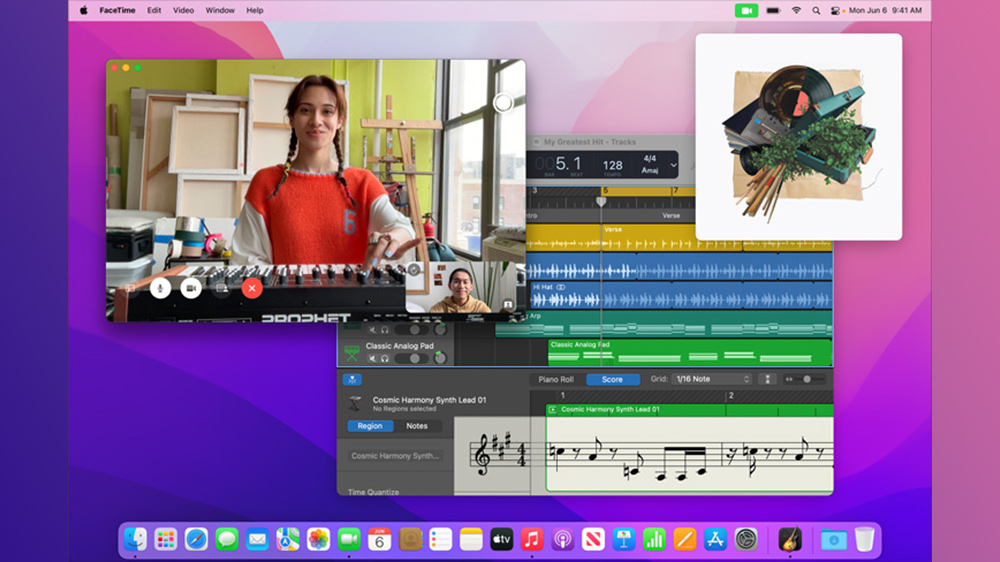Open the Grid 1/16 Note dropdown
This screenshot has height=562, width=1000.
click(712, 379)
